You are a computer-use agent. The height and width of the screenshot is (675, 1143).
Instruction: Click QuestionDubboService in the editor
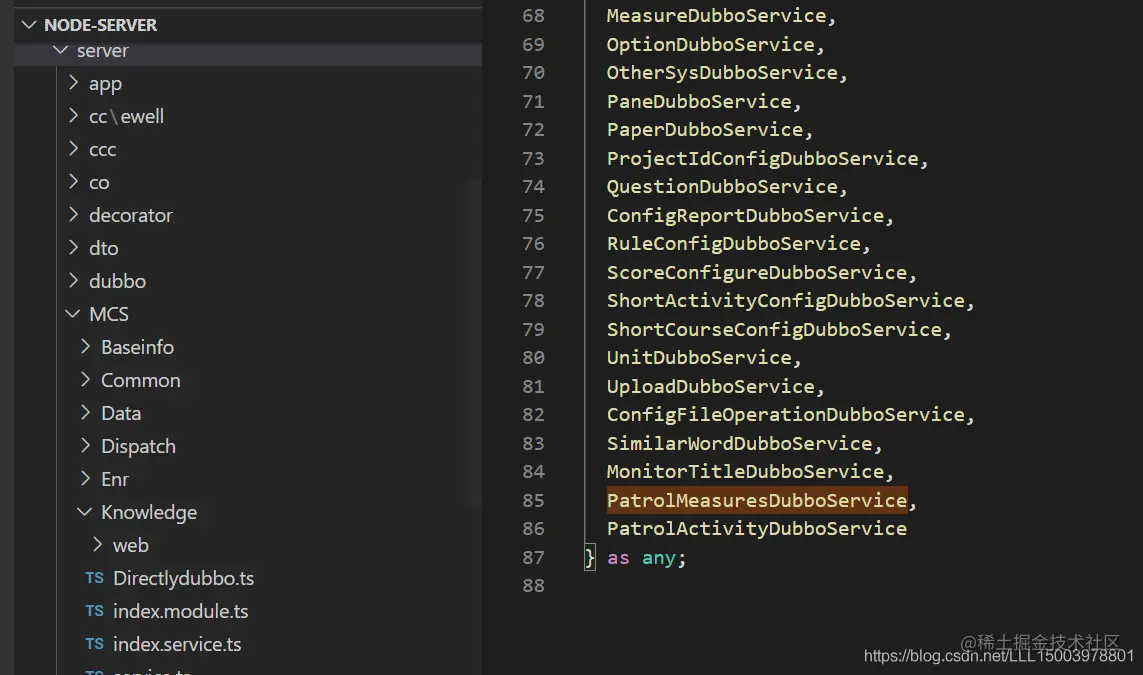722,187
